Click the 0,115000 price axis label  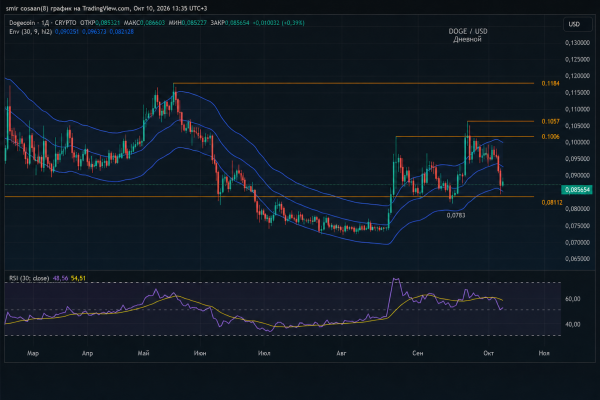[x=577, y=93]
